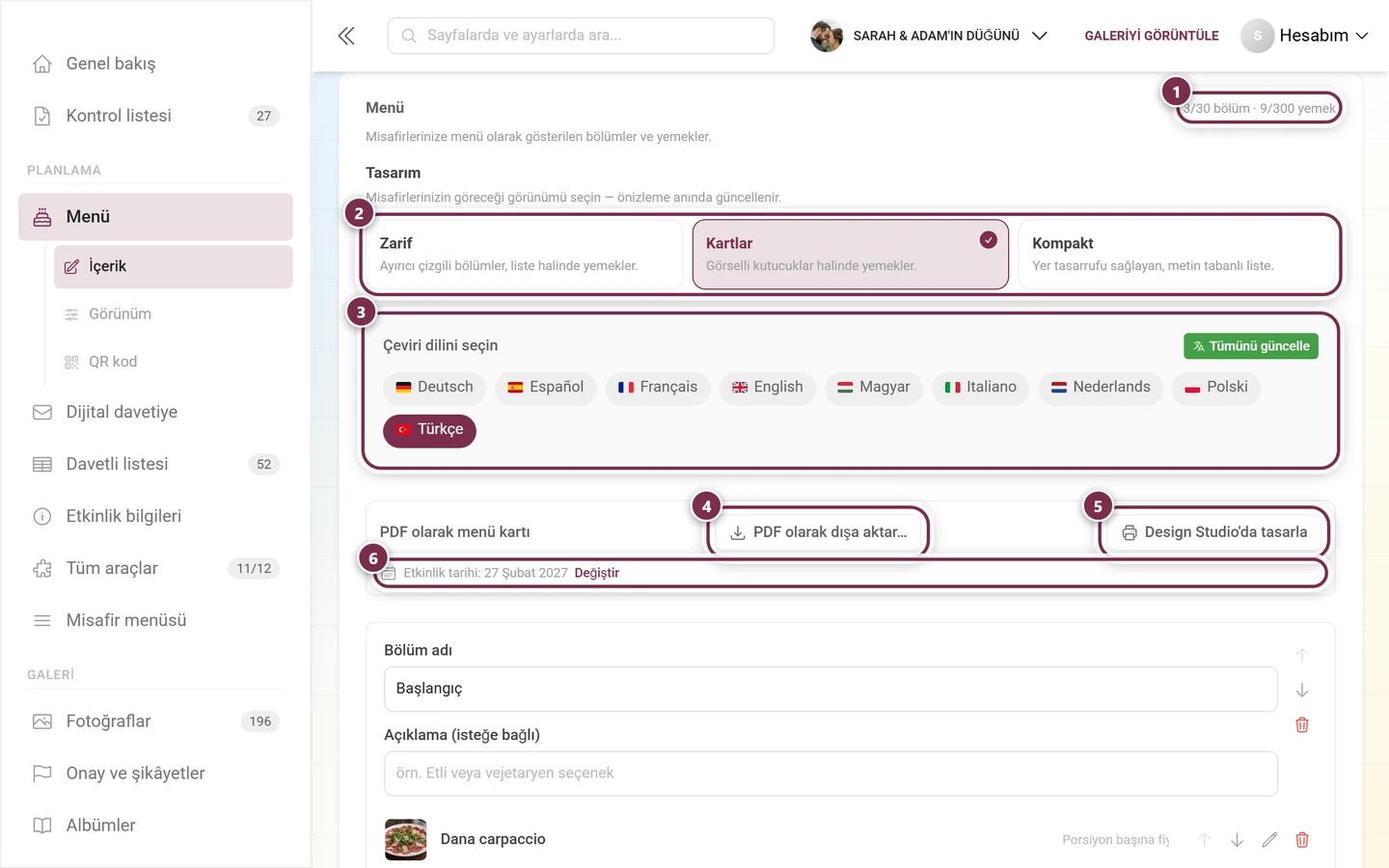1389x868 pixels.
Task: Select Nederlands translation language
Action: (x=1101, y=388)
